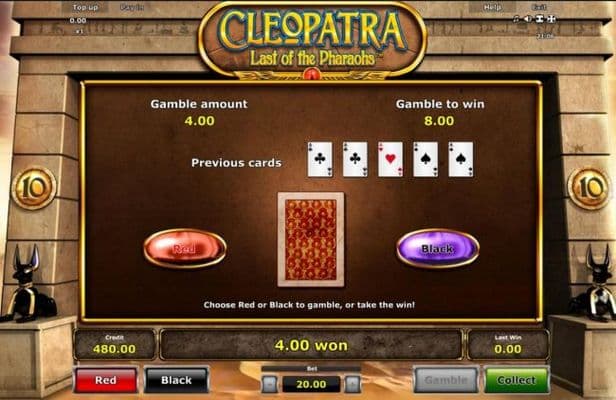Click the face-down gamble card
Image resolution: width=616 pixels, height=400 pixels.
coord(311,239)
